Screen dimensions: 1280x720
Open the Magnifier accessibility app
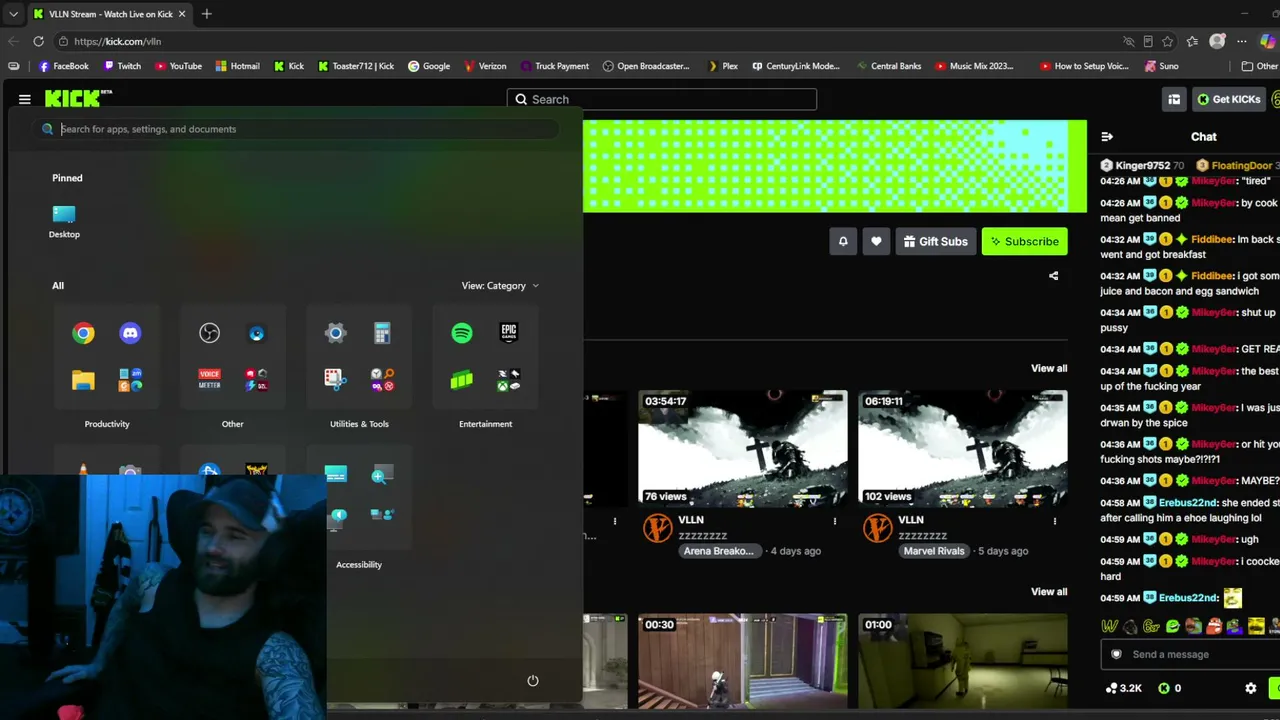(382, 476)
